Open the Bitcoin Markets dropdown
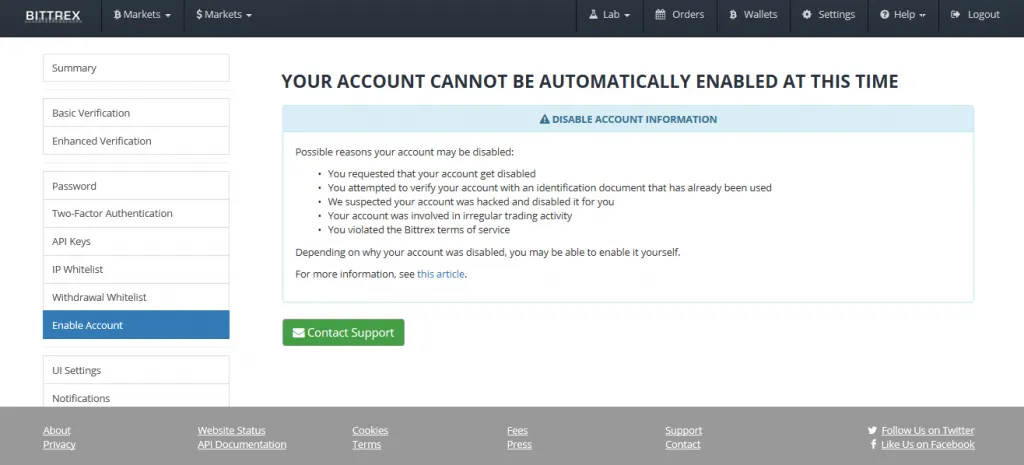 tap(144, 15)
